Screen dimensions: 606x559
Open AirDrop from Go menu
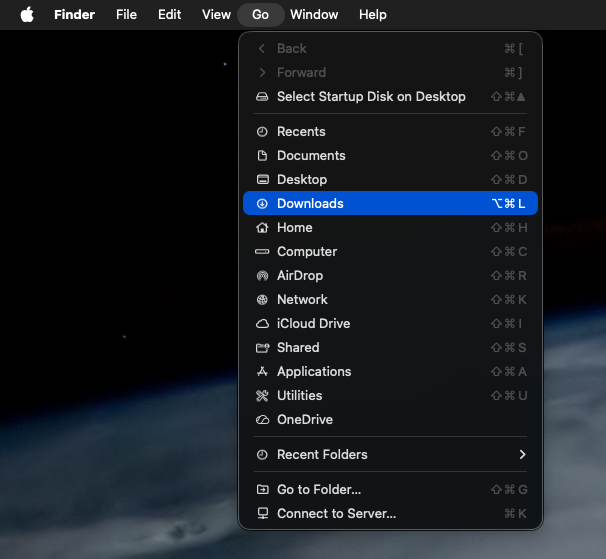390,276
